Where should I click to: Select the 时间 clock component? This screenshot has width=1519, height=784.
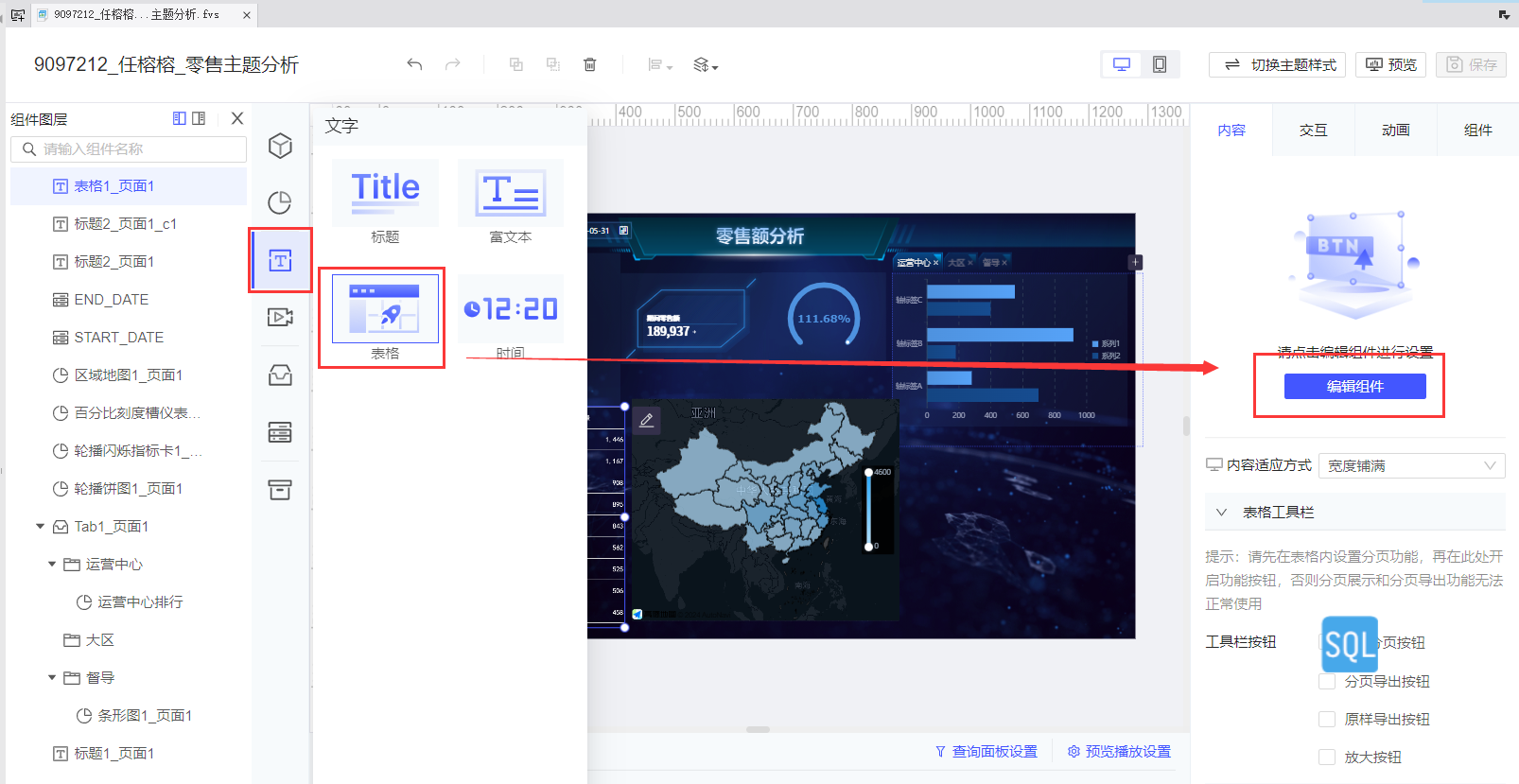511,318
